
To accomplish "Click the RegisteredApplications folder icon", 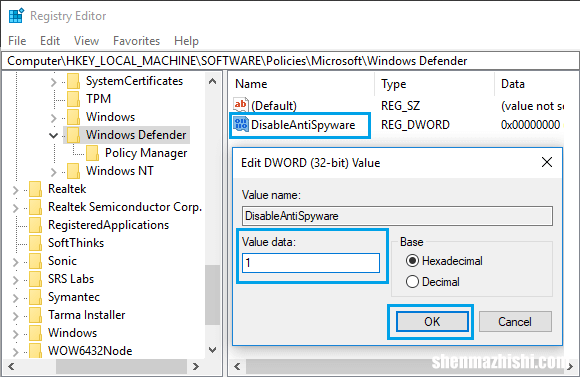I will (36, 225).
